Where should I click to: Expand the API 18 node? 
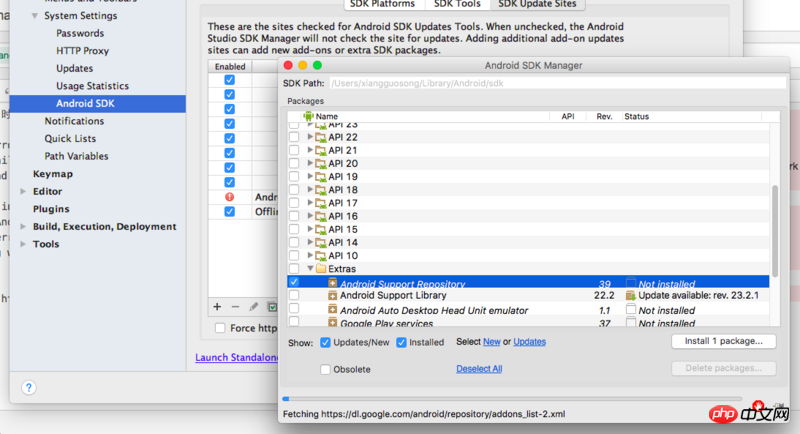coord(310,189)
